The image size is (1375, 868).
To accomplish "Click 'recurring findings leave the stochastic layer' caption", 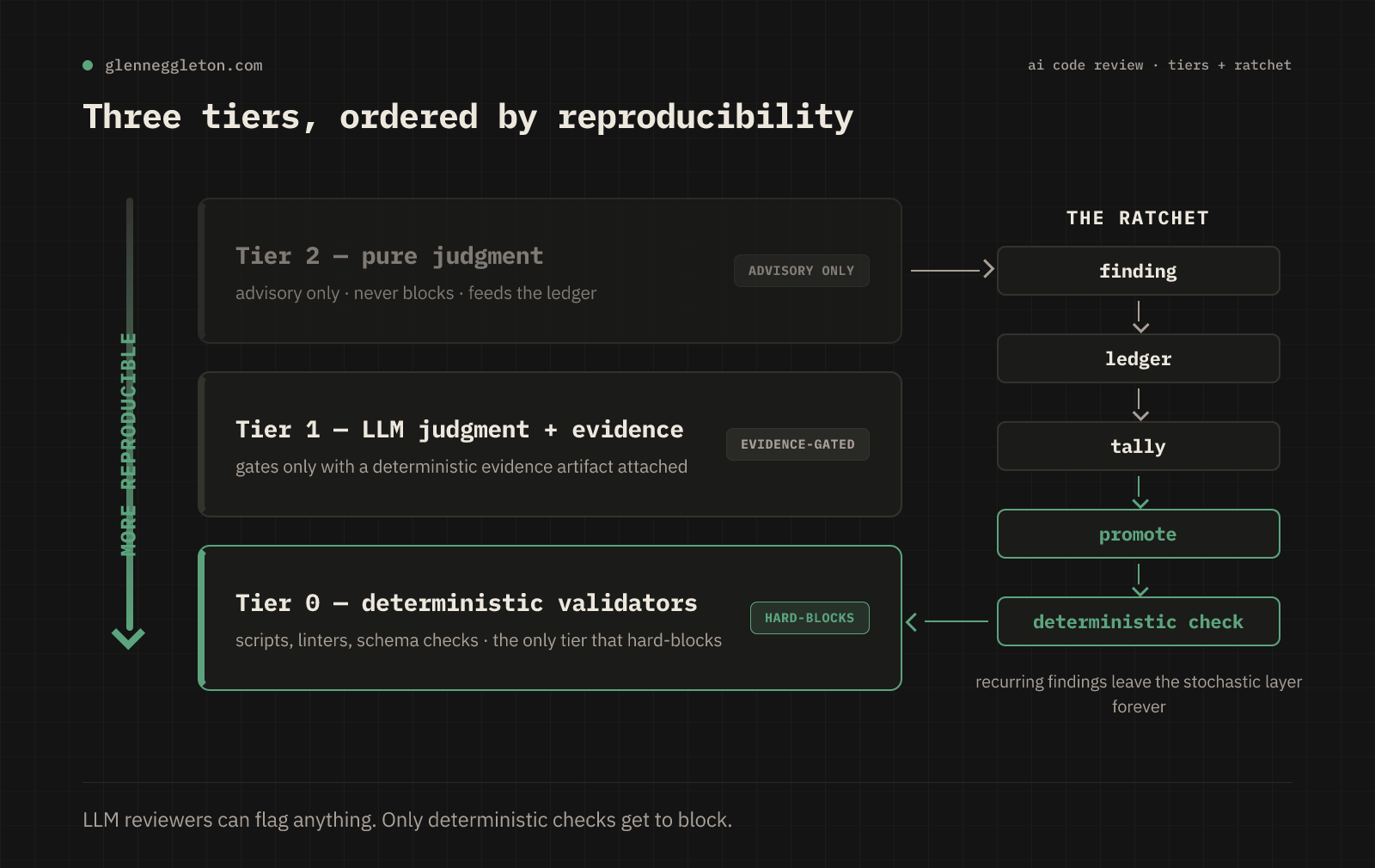I will [x=1139, y=694].
